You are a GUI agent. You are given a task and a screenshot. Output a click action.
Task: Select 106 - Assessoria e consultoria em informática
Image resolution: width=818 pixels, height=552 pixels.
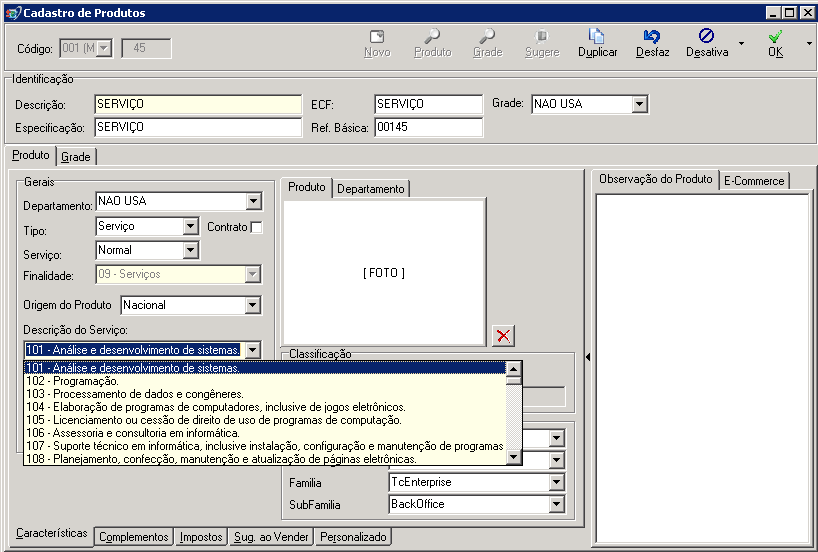pyautogui.click(x=265, y=433)
